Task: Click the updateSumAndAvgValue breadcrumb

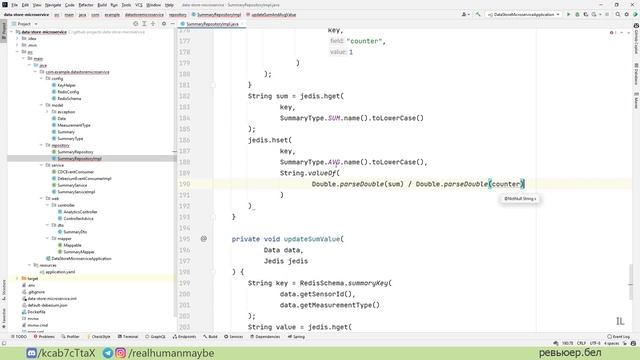Action: [273, 15]
